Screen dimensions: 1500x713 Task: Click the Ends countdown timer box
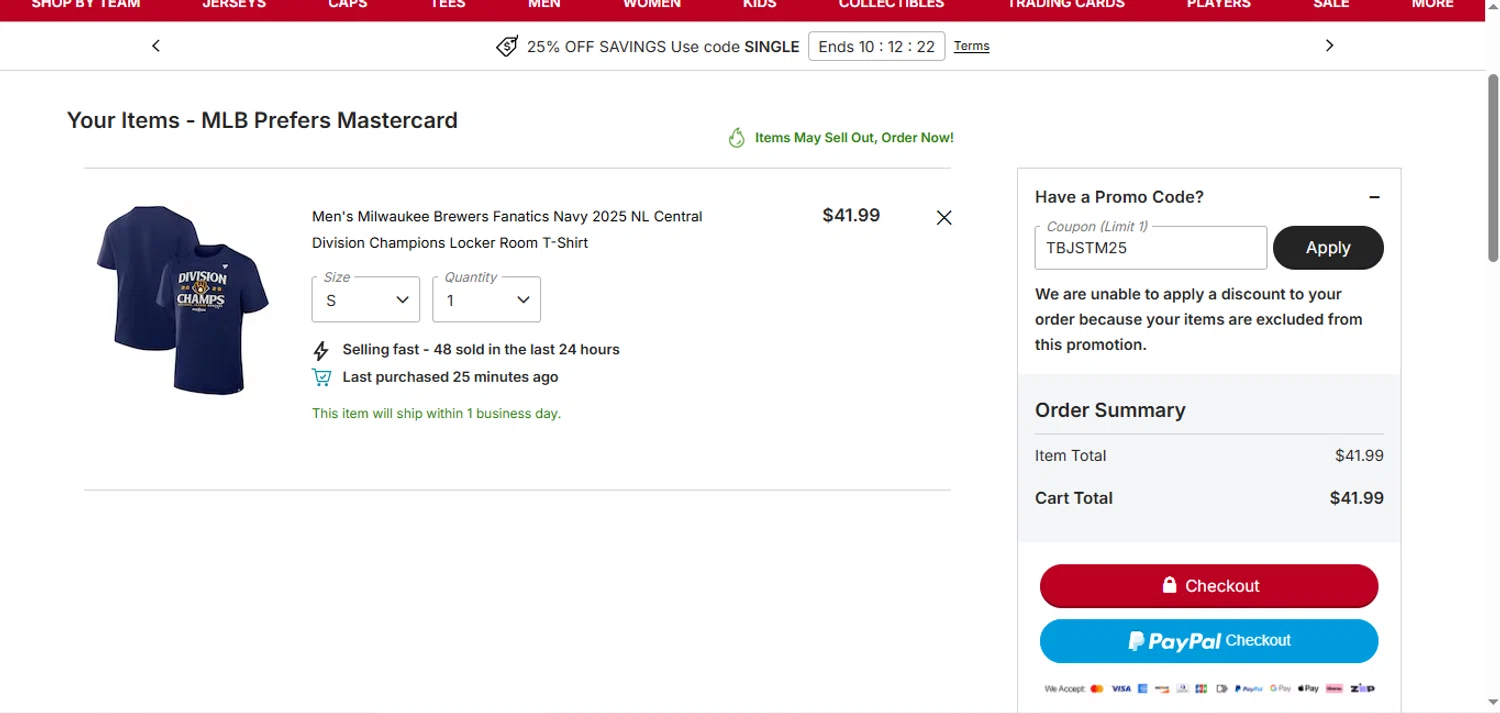876,46
